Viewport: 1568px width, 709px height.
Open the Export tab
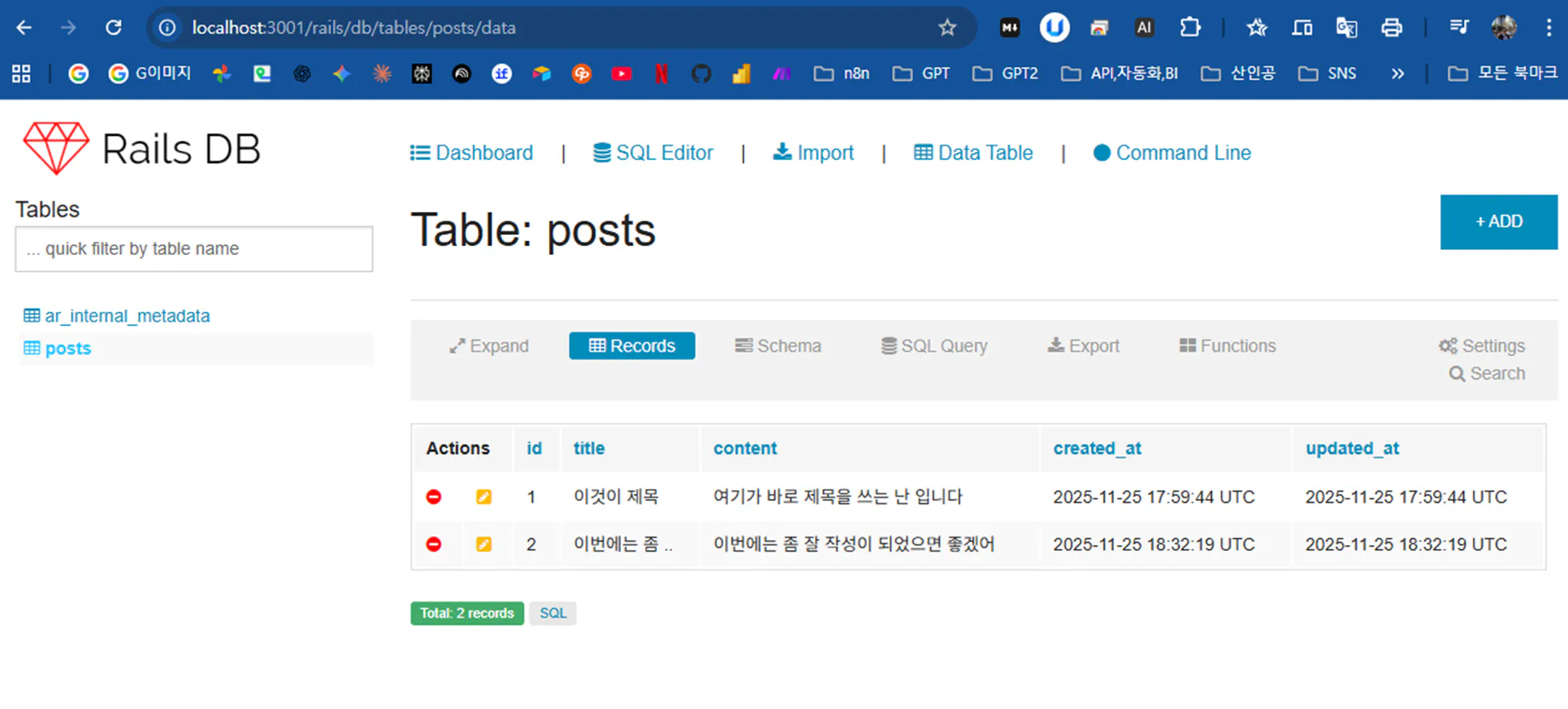(x=1083, y=346)
